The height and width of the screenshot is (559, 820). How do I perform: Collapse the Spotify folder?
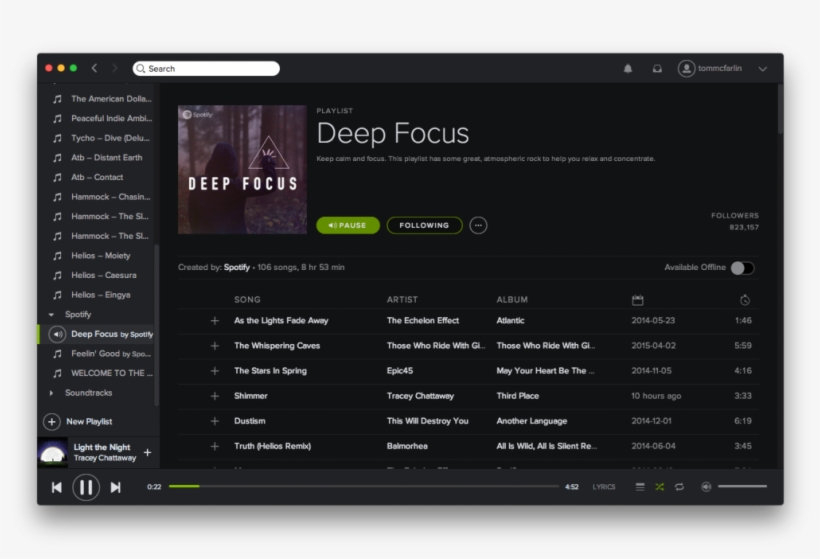[51, 314]
